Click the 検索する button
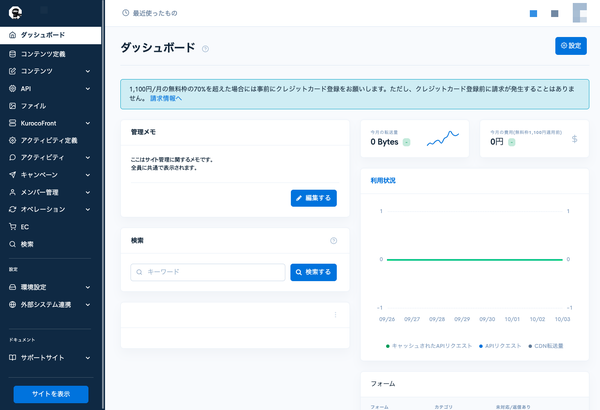The height and width of the screenshot is (410, 600). [313, 272]
